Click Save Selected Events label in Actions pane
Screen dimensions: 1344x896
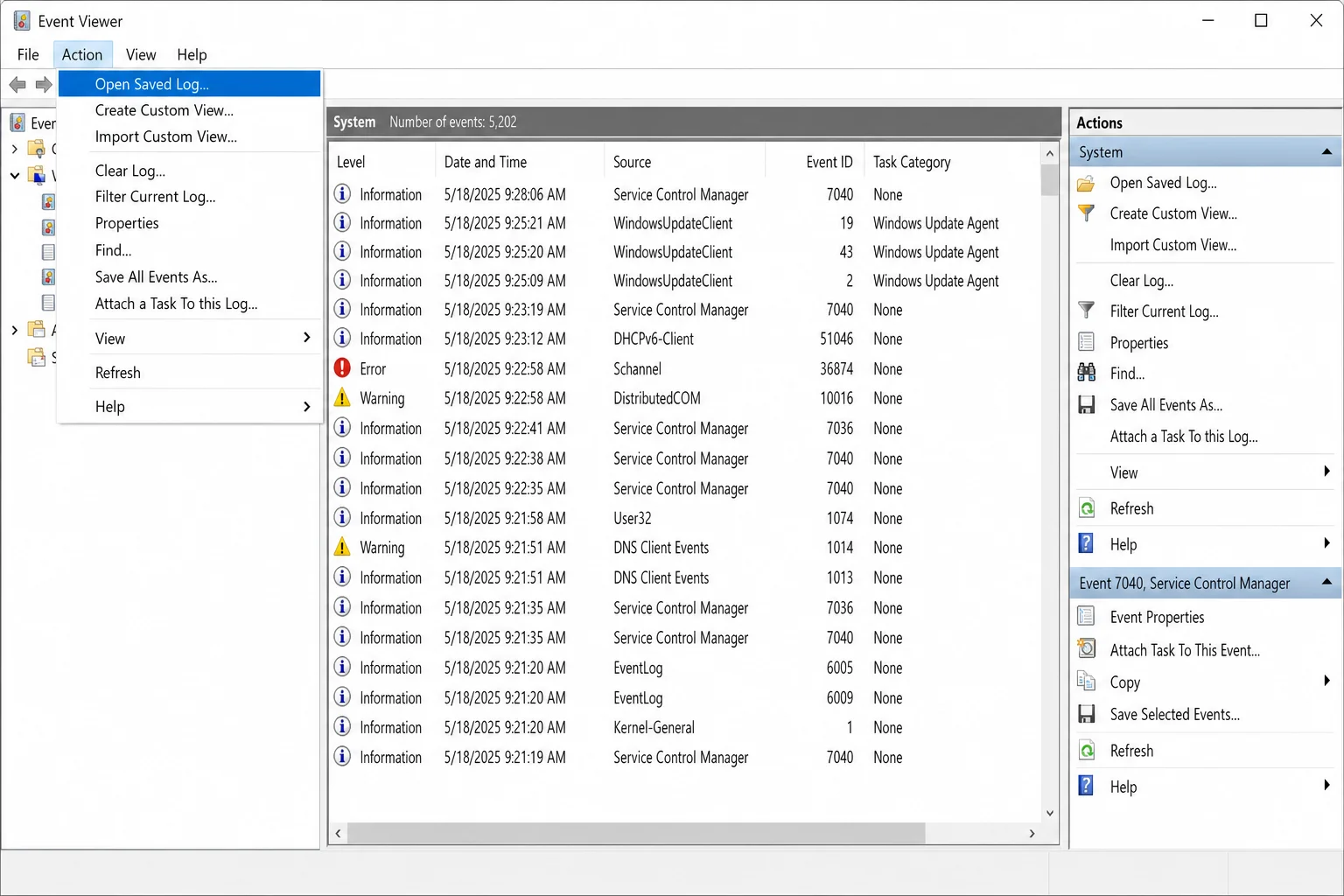click(x=1174, y=715)
